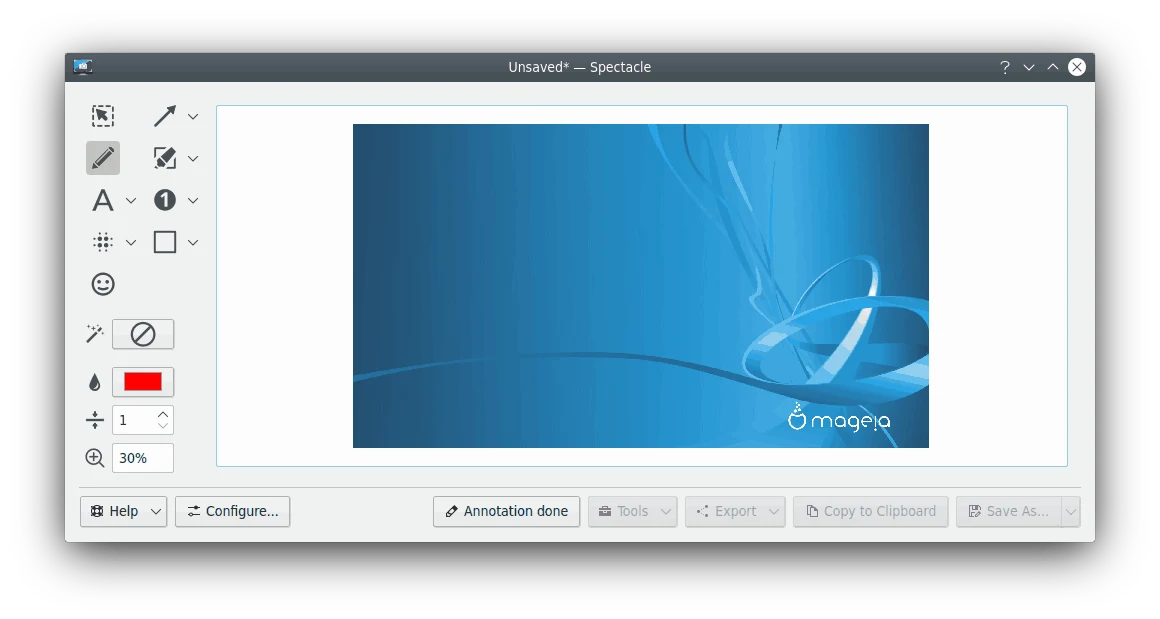Expand highlighter tool options arrow
Image resolution: width=1160 pixels, height=619 pixels.
tap(193, 158)
